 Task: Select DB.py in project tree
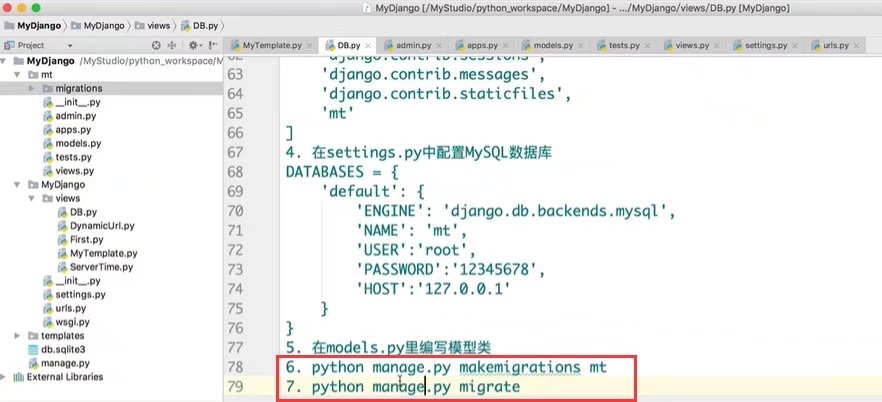point(83,212)
